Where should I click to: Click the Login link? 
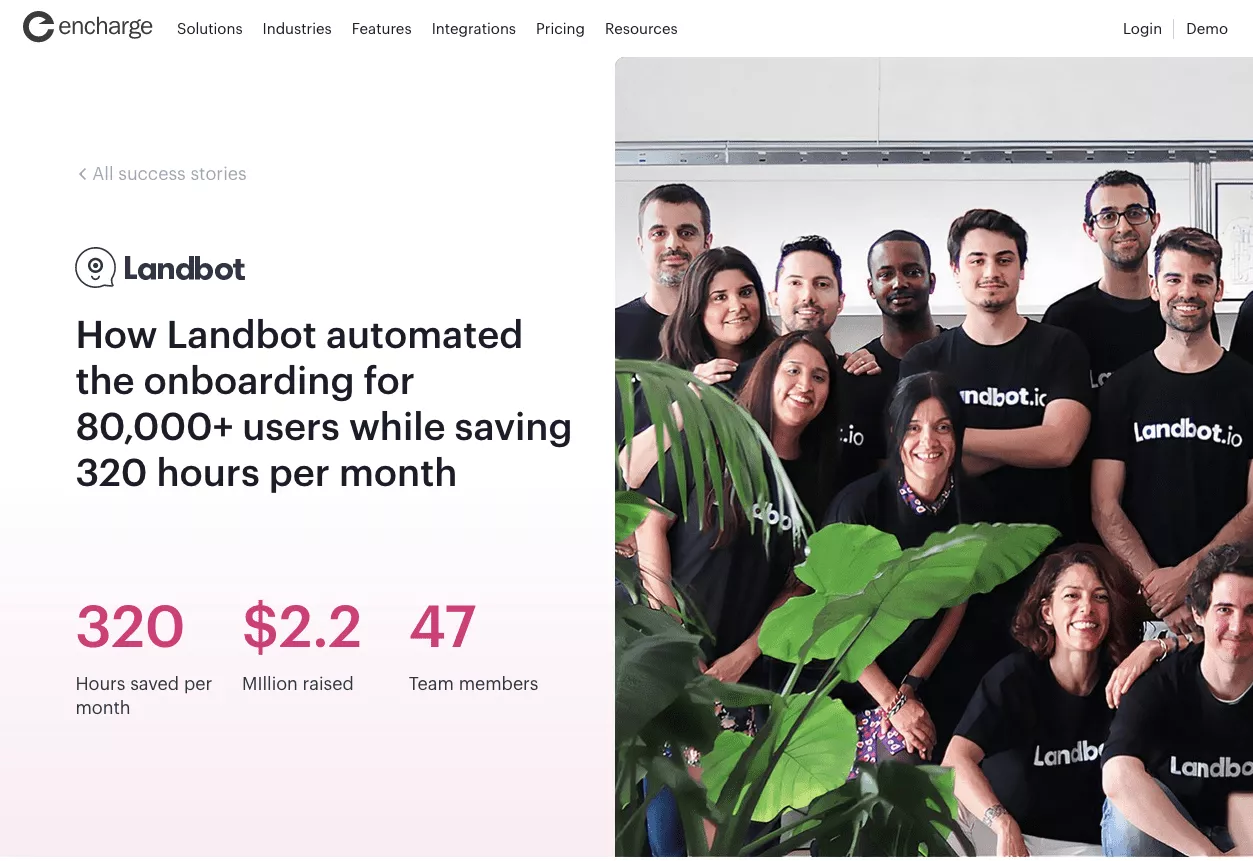pyautogui.click(x=1142, y=29)
